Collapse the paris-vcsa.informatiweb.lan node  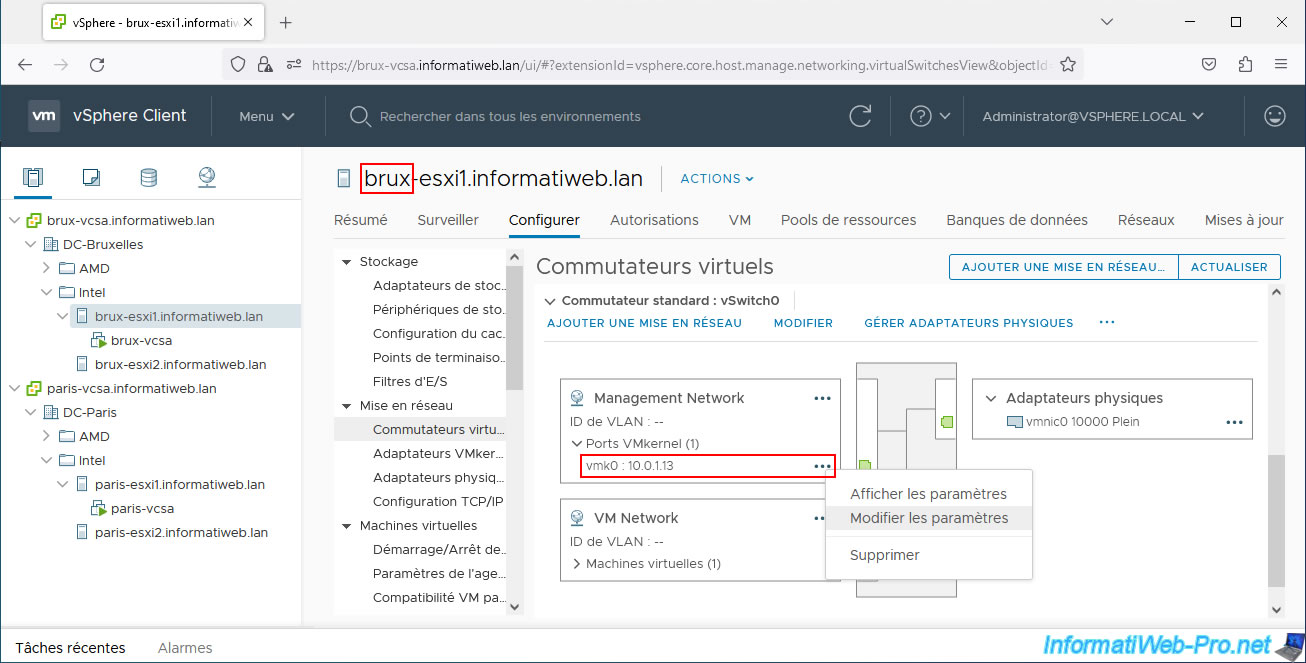tap(14, 388)
